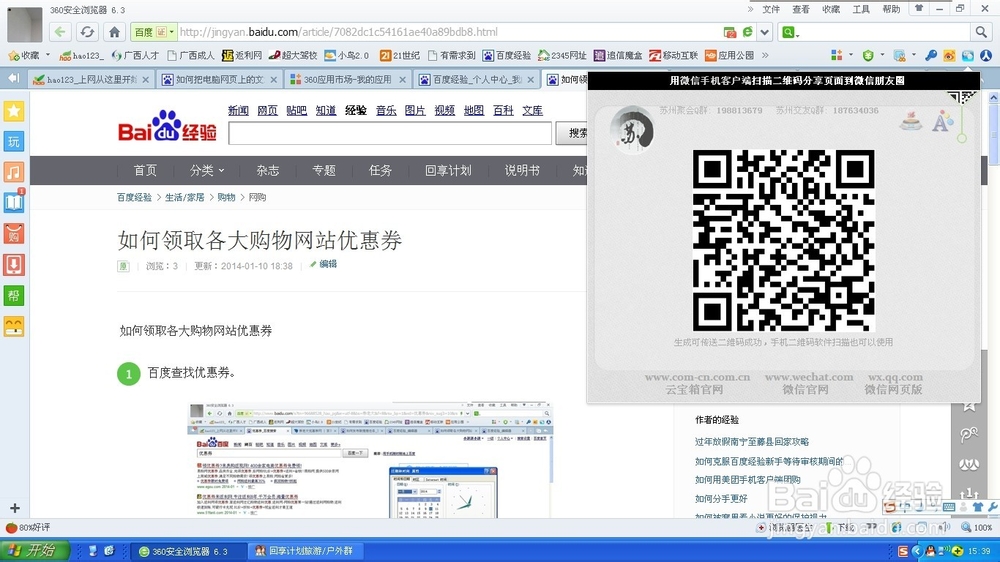The width and height of the screenshot is (1000, 562).
Task: Switch to the 360应用市场 tab
Action: tap(348, 79)
